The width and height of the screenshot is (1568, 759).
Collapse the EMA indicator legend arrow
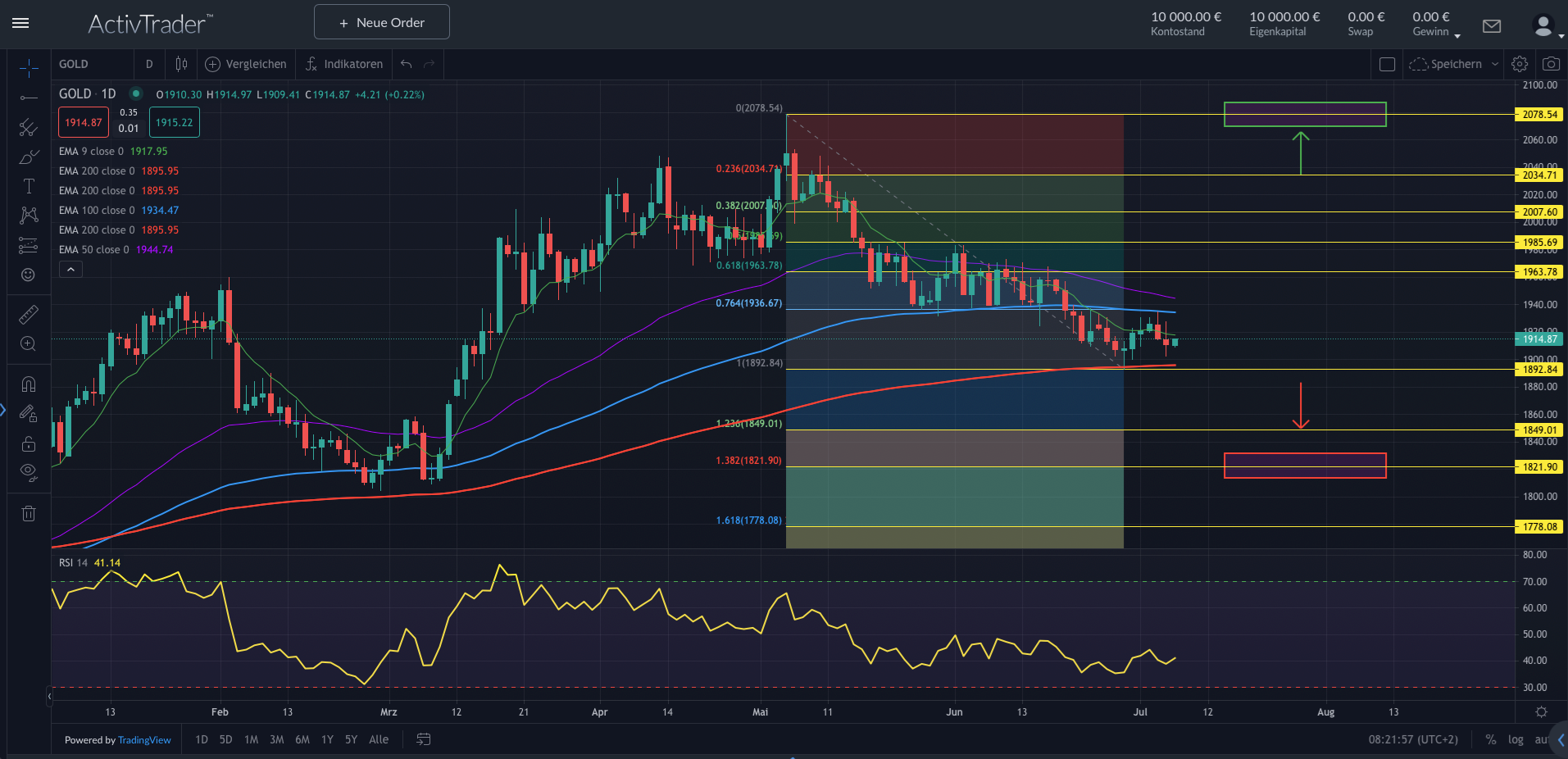pyautogui.click(x=70, y=269)
